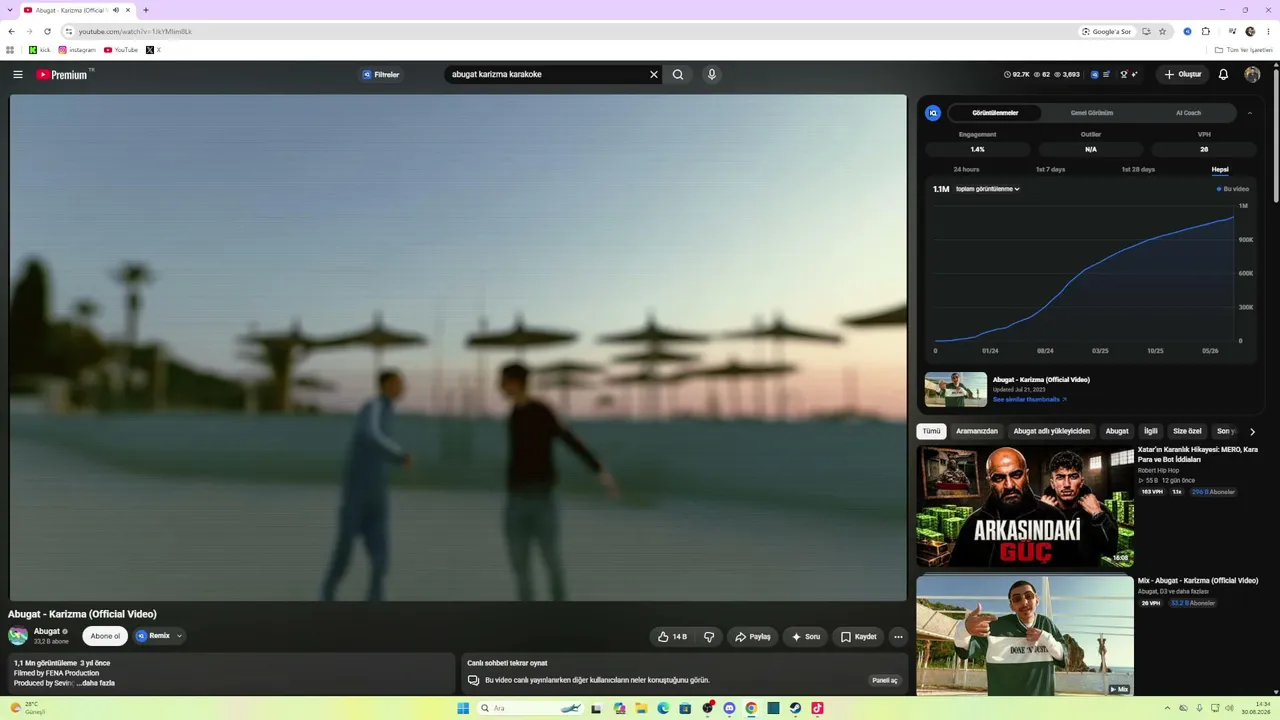Click the Remix button
This screenshot has width=1280, height=720.
point(154,636)
